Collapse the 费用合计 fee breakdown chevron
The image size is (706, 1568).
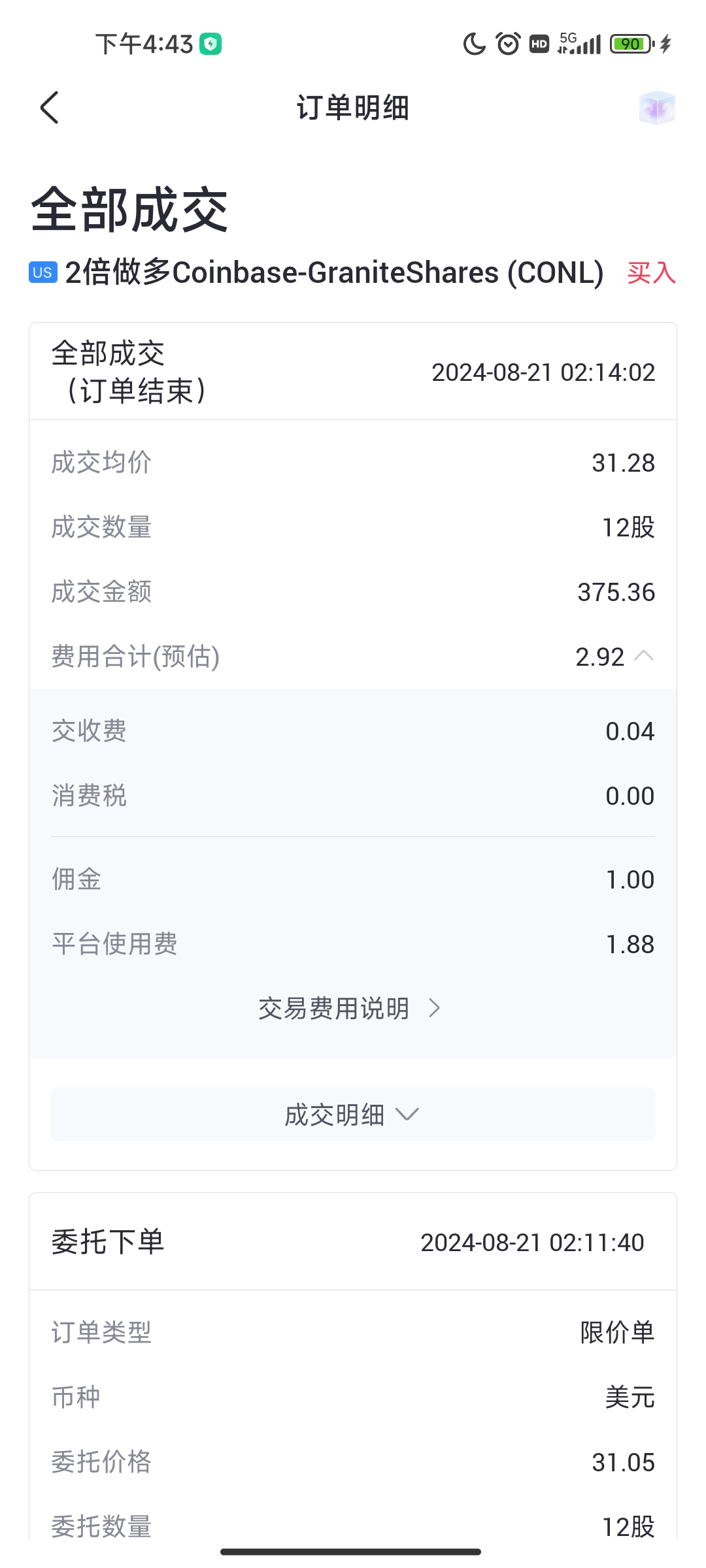(x=644, y=656)
